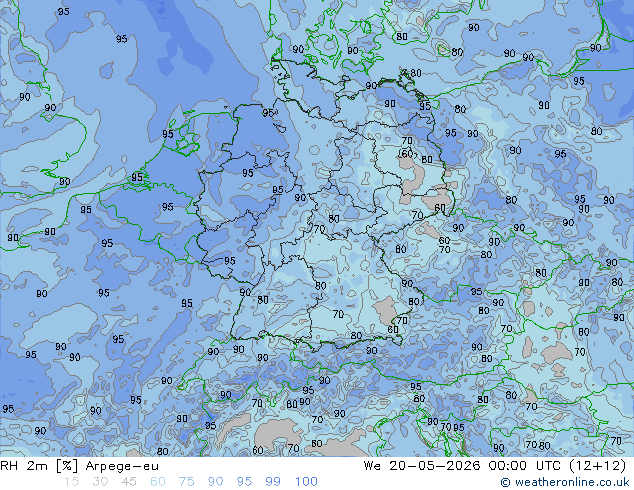This screenshot has width=634, height=490.
Task: Select the 'RH 2m [%] Arpege-eu' title text
Action: tap(79, 466)
